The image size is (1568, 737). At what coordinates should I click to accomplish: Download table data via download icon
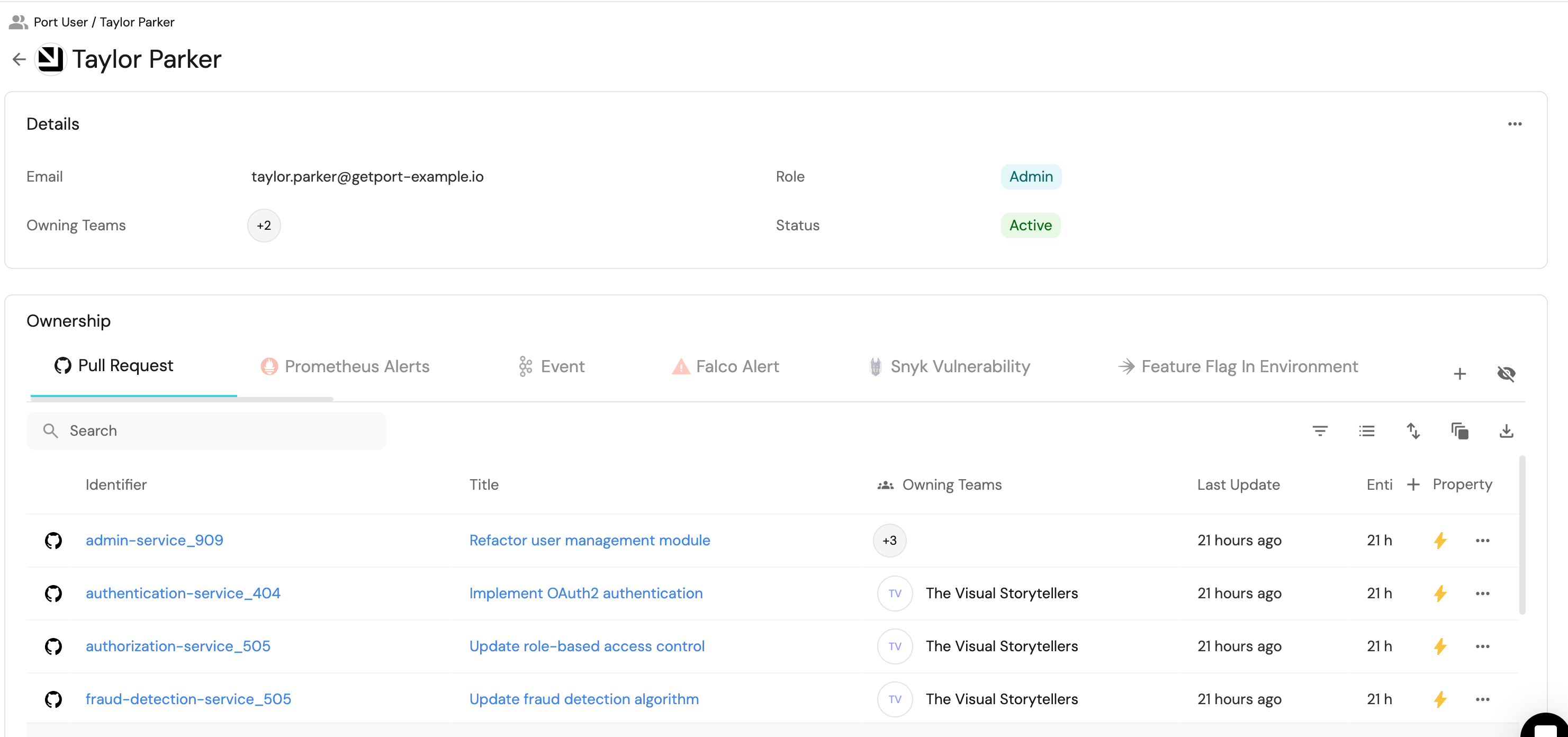[x=1506, y=431]
